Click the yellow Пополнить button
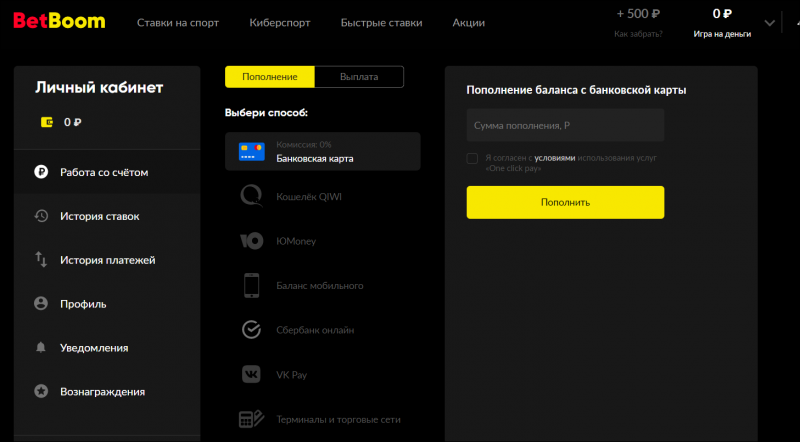This screenshot has height=442, width=800. pos(565,202)
